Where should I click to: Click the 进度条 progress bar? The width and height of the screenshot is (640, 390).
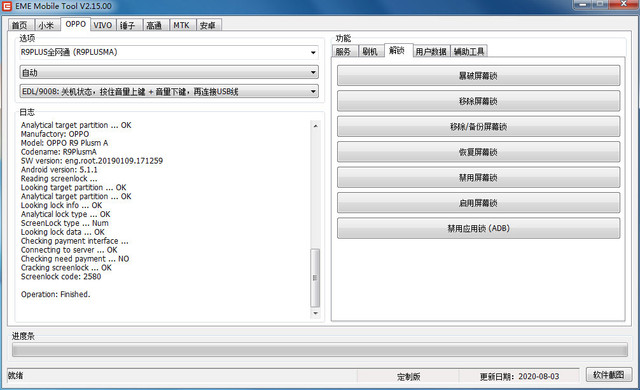(320, 350)
